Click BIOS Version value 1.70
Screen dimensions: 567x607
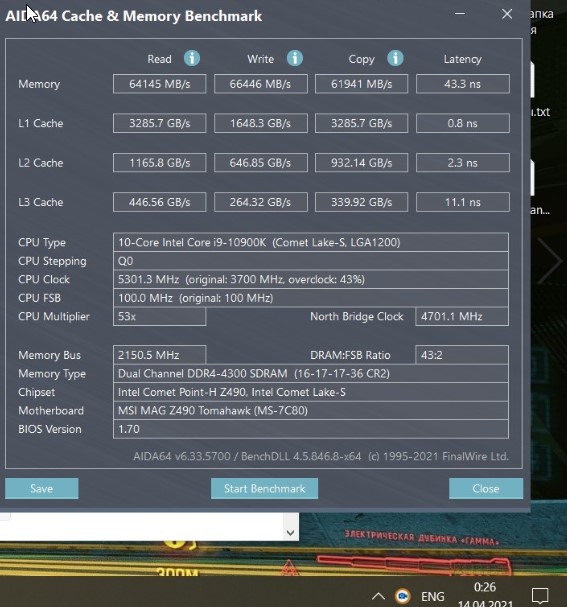pos(311,429)
